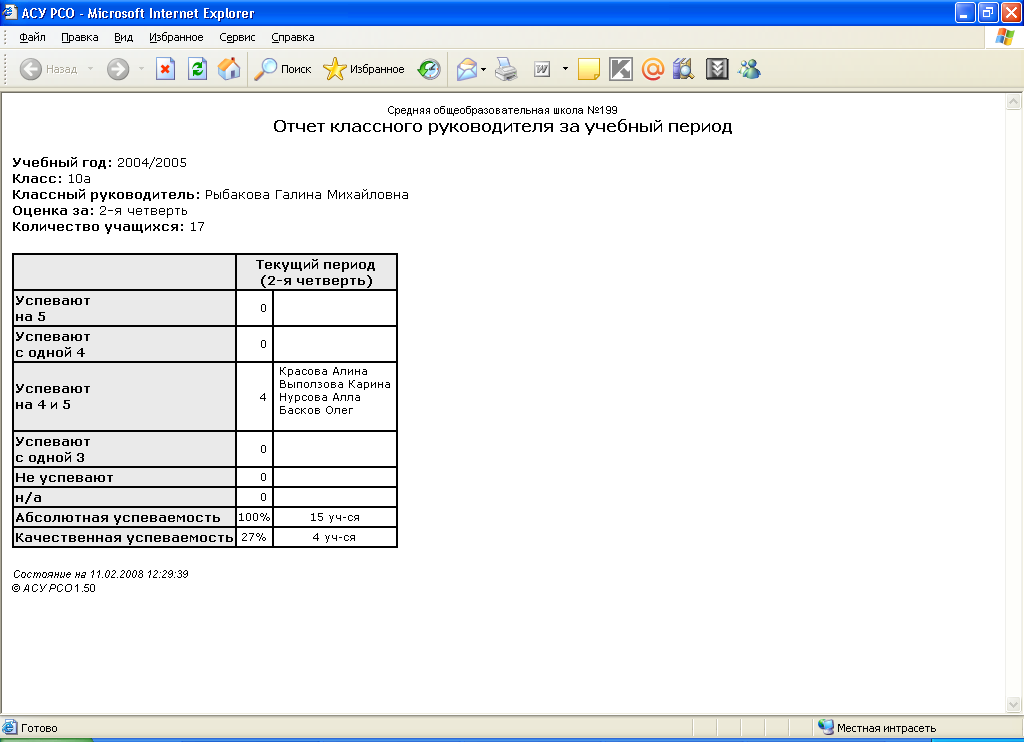The width and height of the screenshot is (1024, 742).
Task: Click the '© АСУ РСО 1.50' footer text
Action: [x=54, y=588]
